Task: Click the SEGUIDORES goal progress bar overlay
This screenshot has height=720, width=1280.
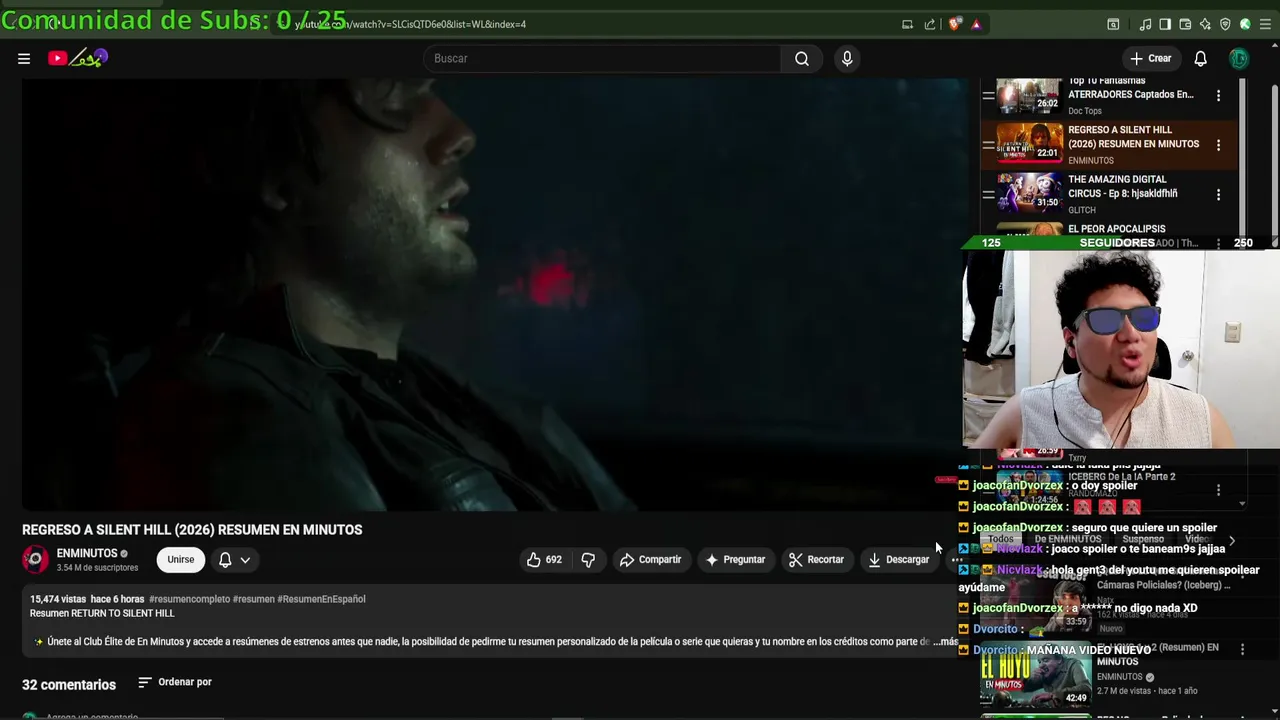Action: click(1117, 242)
